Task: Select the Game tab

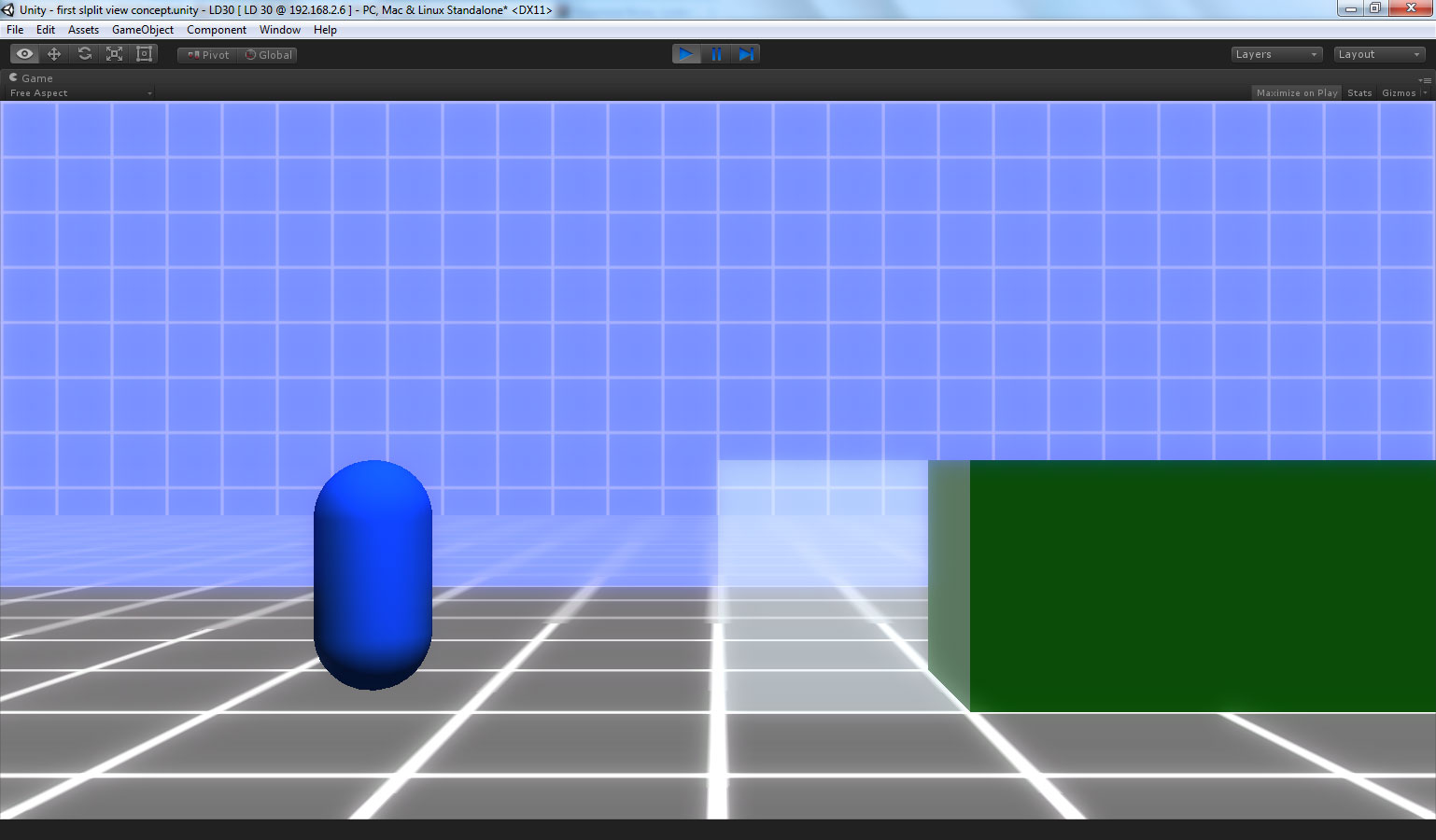Action: point(32,78)
